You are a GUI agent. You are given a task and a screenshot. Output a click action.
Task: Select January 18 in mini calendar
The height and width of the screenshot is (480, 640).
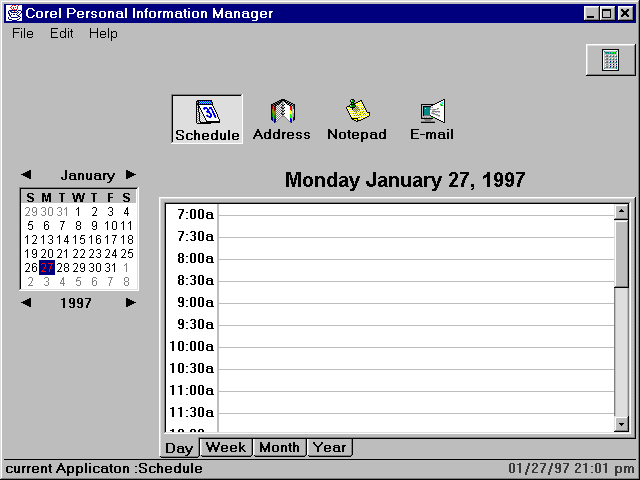pos(127,240)
